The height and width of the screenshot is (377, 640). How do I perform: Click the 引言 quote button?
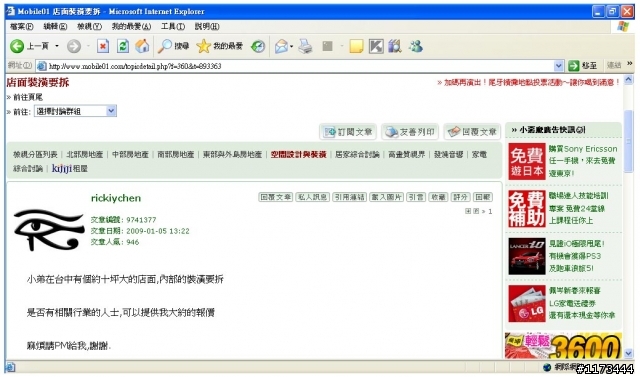[x=416, y=197]
